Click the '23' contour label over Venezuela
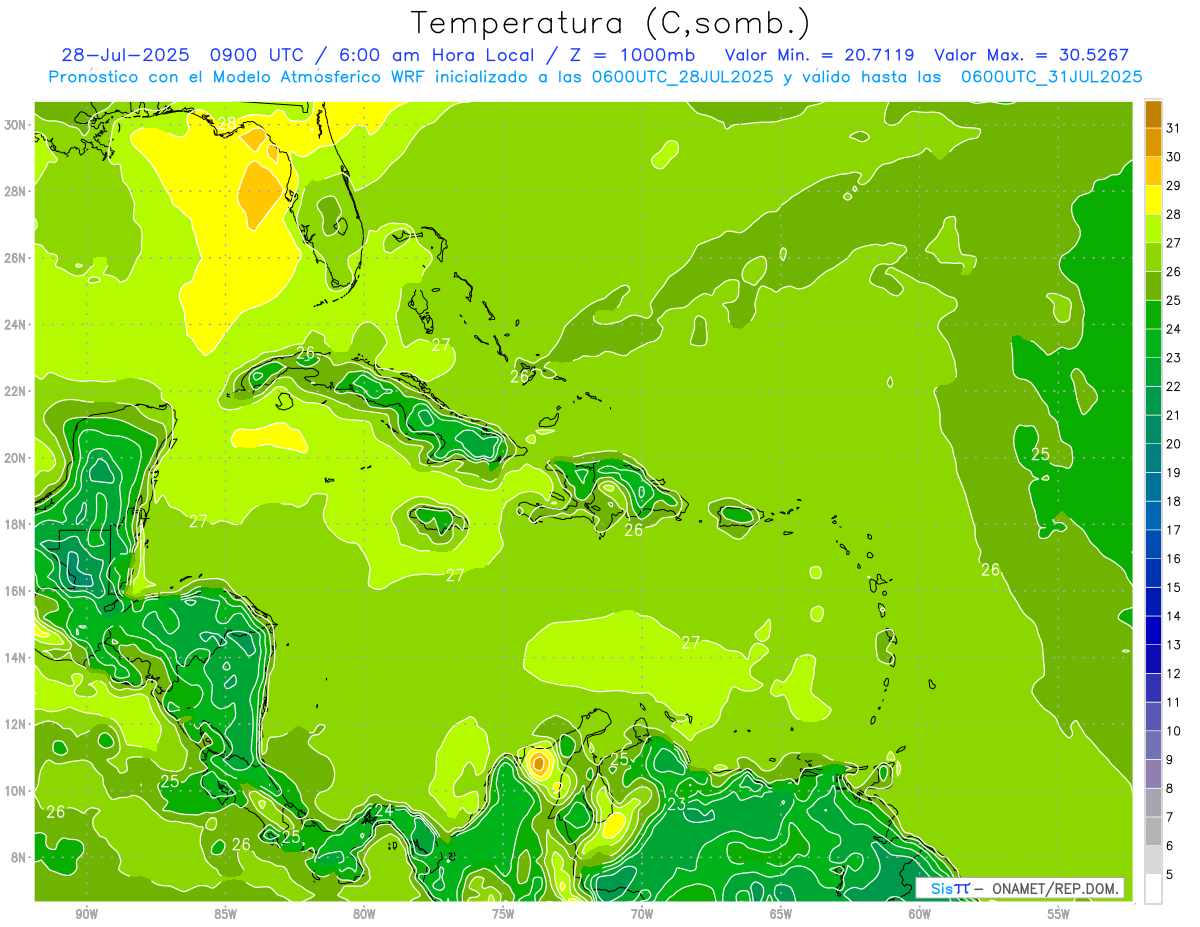1200x927 pixels. click(677, 804)
